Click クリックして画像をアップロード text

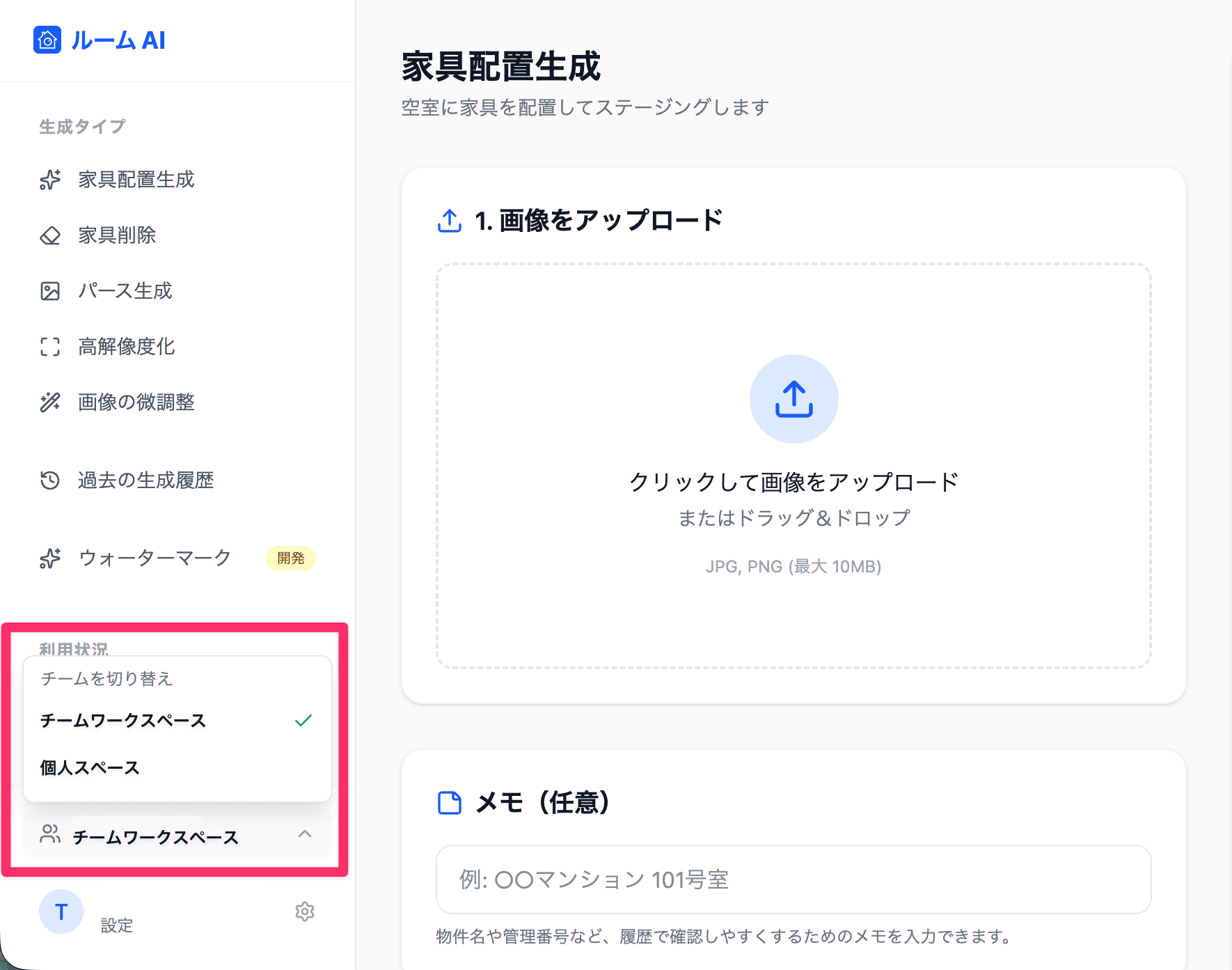[x=793, y=482]
